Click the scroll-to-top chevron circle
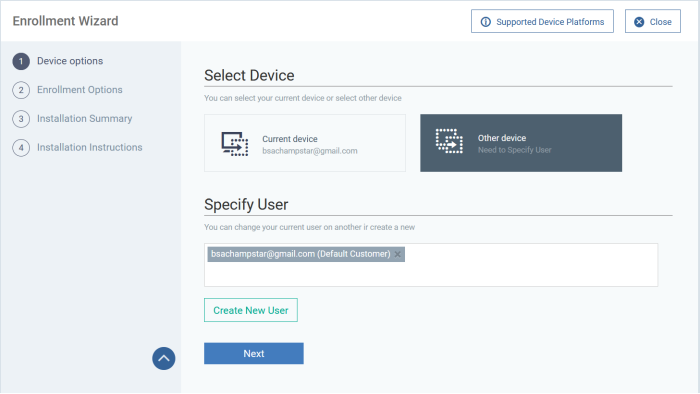The width and height of the screenshot is (700, 394). tap(164, 358)
